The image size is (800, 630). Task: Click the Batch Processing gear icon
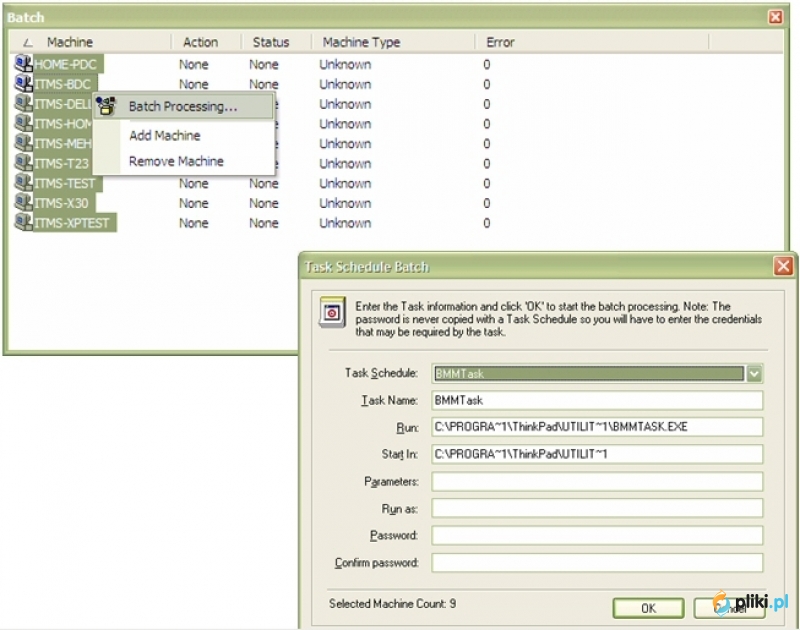pos(107,106)
